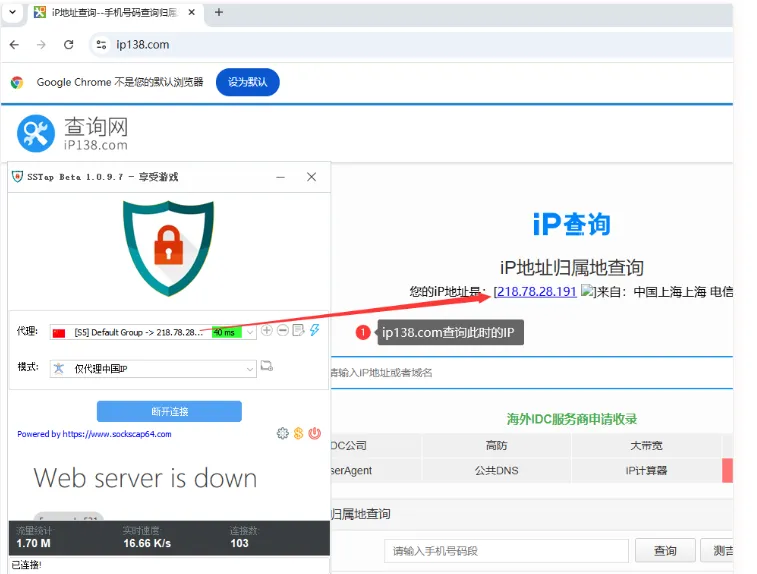Click the 请输入iP地址或者域名 input field
This screenshot has height=574, width=757.
pos(531,373)
